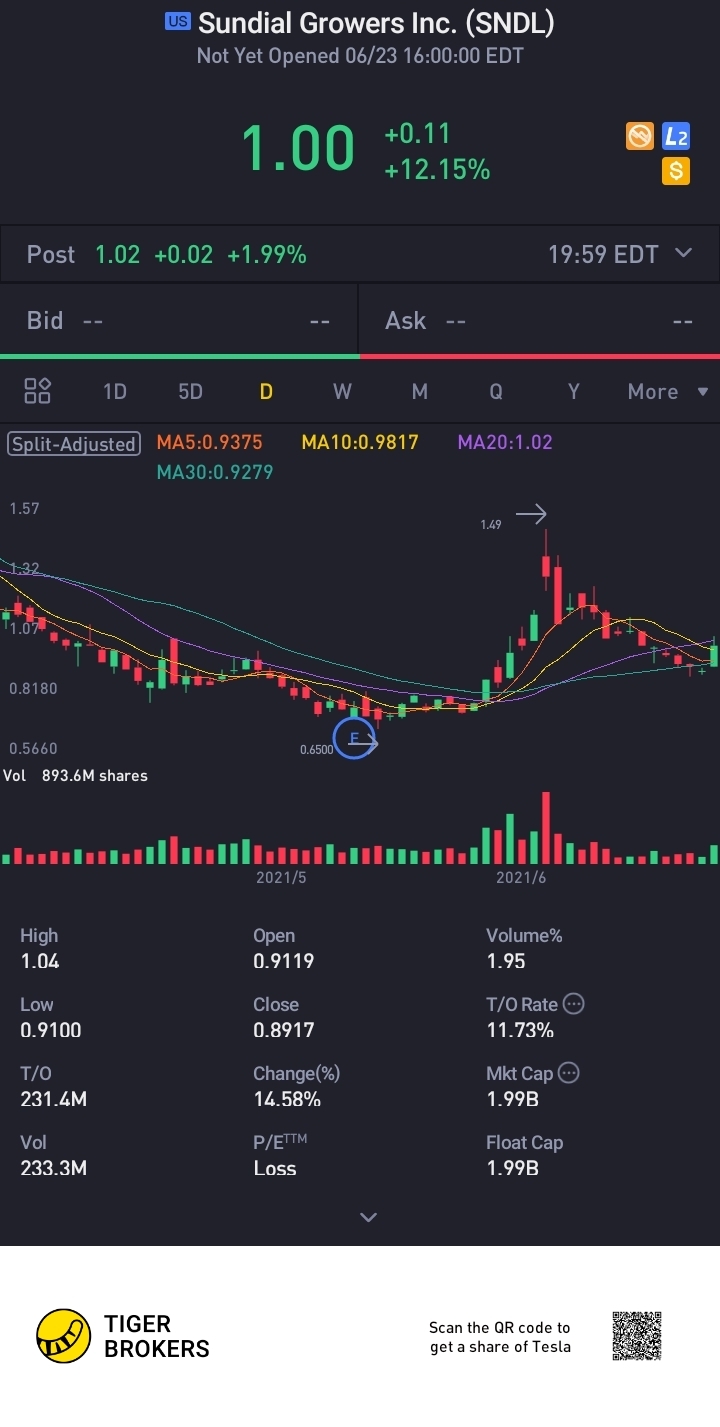720x1427 pixels.
Task: Select the Q quarterly chart tab
Action: pos(495,391)
